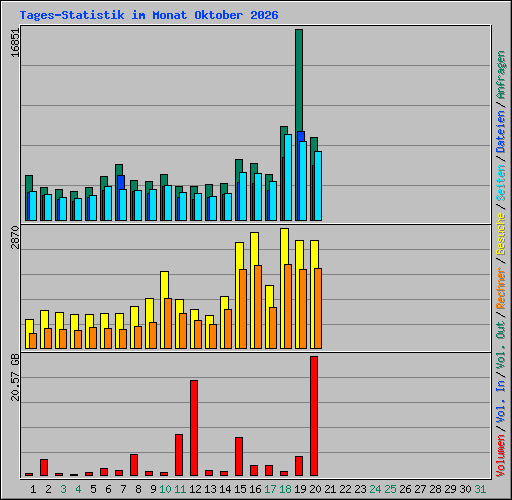Click the orange Rechner bar for day 16
The height and width of the screenshot is (500, 512).
tap(258, 307)
